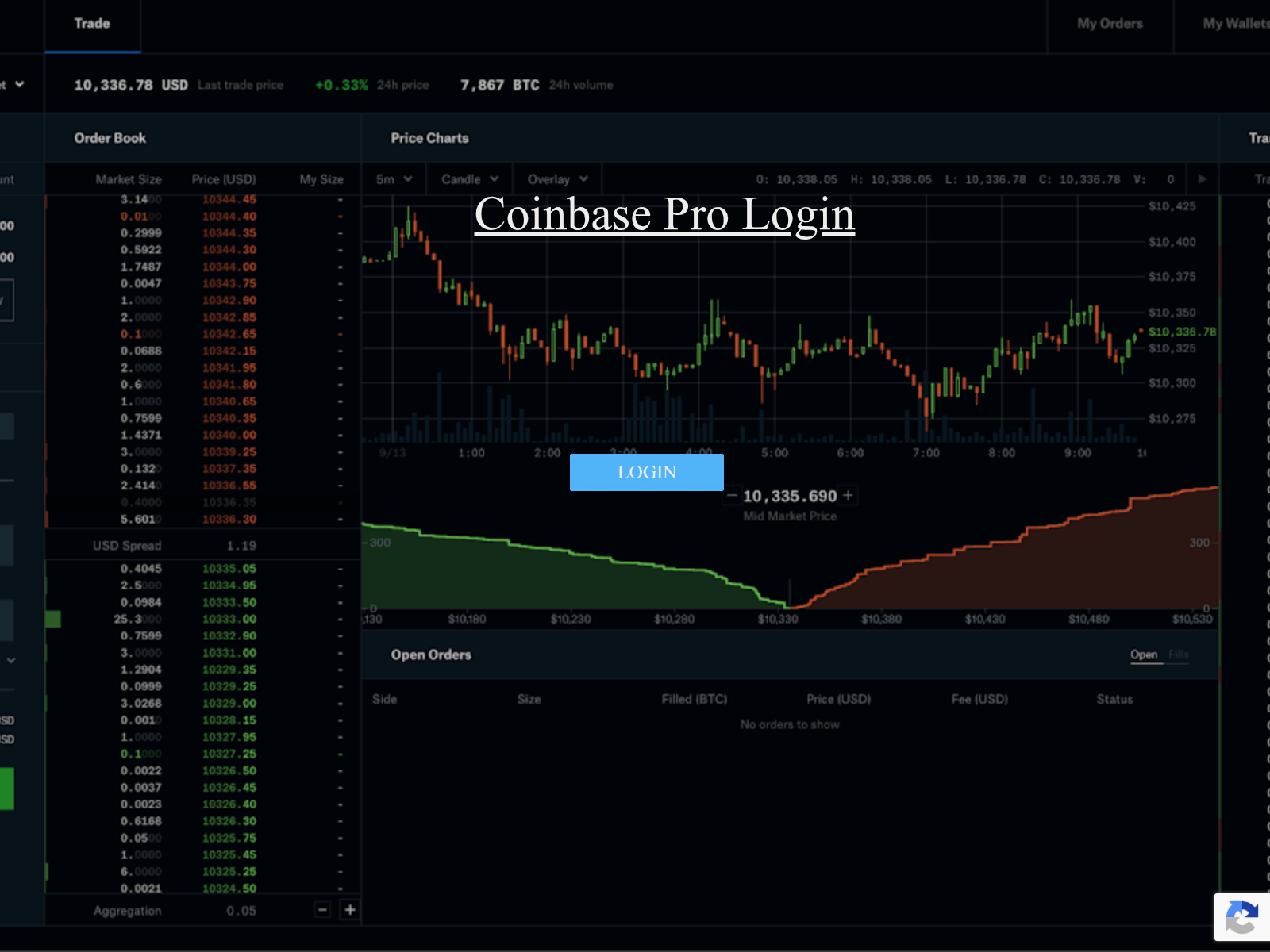This screenshot has height=952, width=1270.
Task: Click the Side column header in Open Orders
Action: (x=384, y=699)
